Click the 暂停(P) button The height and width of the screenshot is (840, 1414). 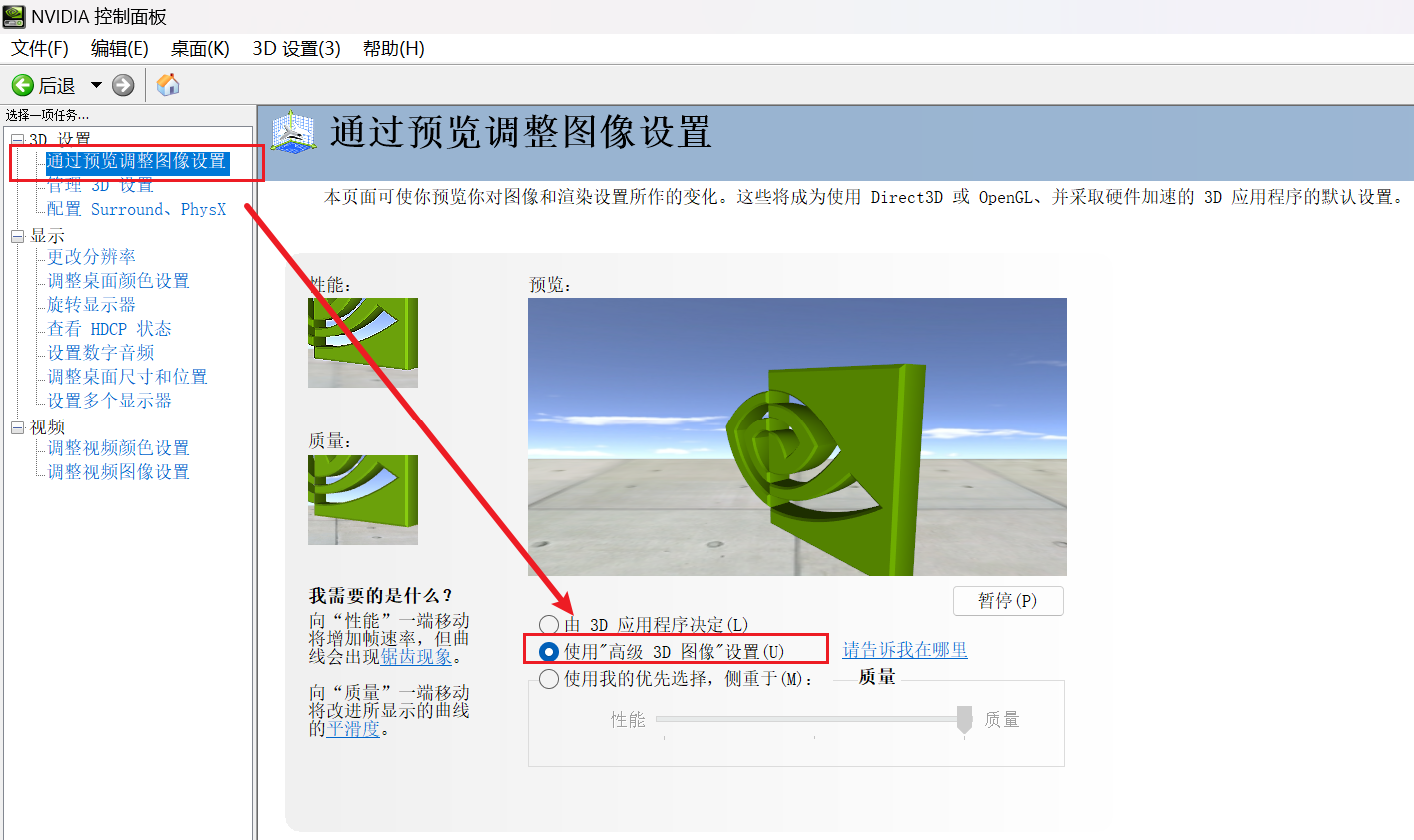[x=1008, y=601]
